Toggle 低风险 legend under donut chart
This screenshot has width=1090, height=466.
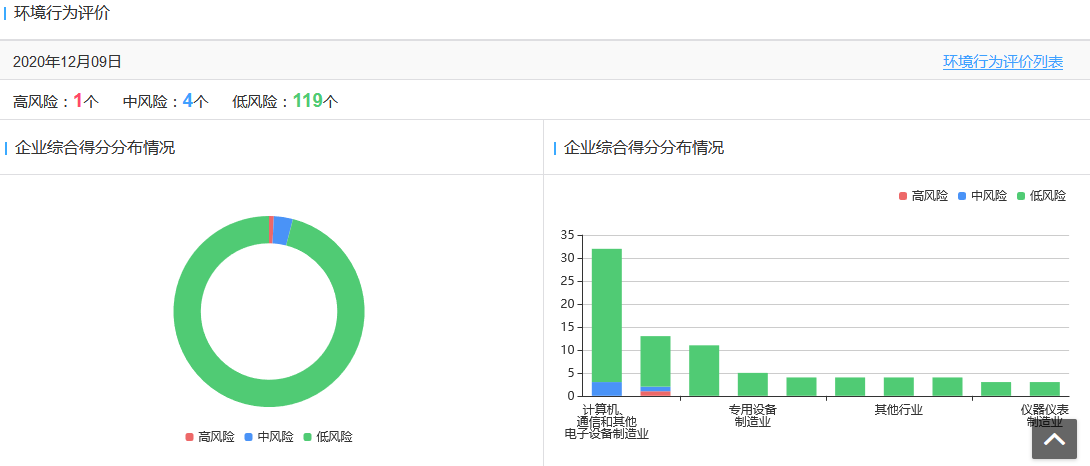(x=327, y=437)
